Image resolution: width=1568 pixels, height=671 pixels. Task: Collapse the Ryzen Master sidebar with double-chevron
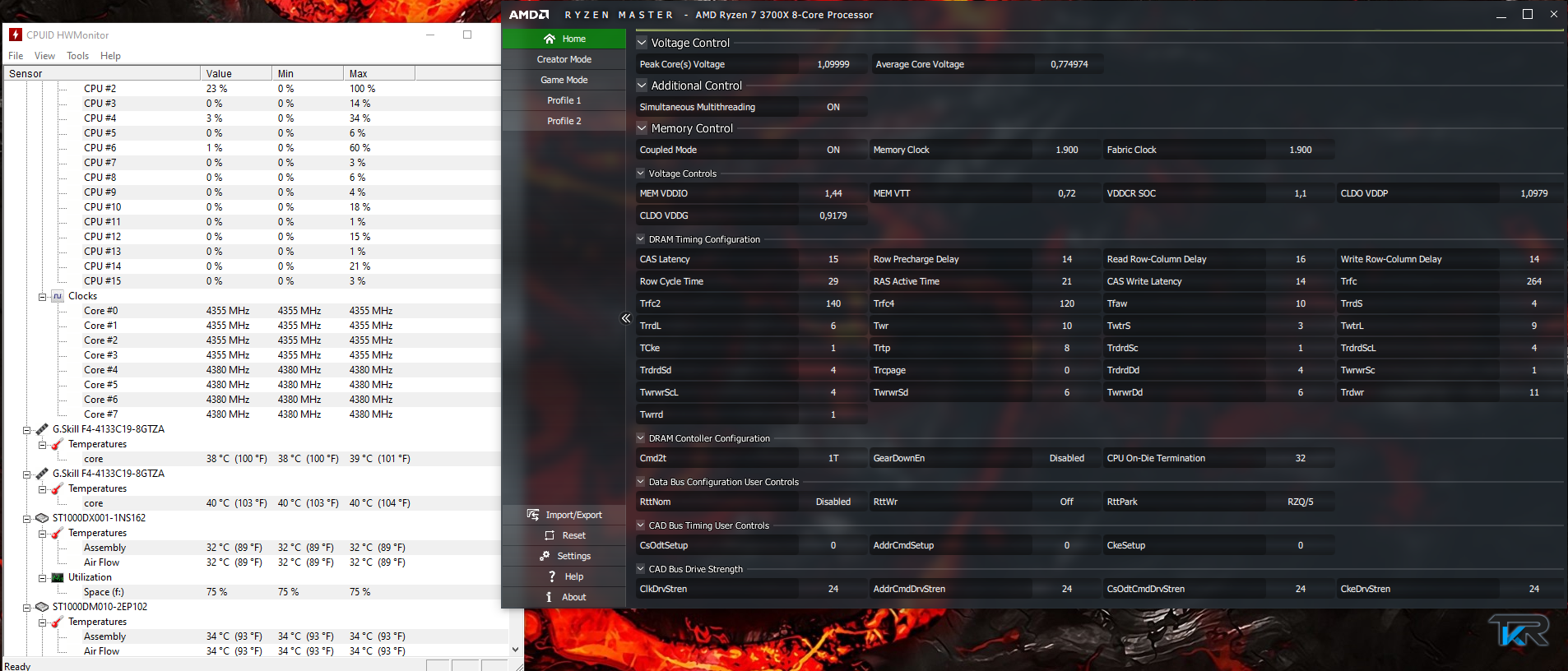(x=626, y=318)
